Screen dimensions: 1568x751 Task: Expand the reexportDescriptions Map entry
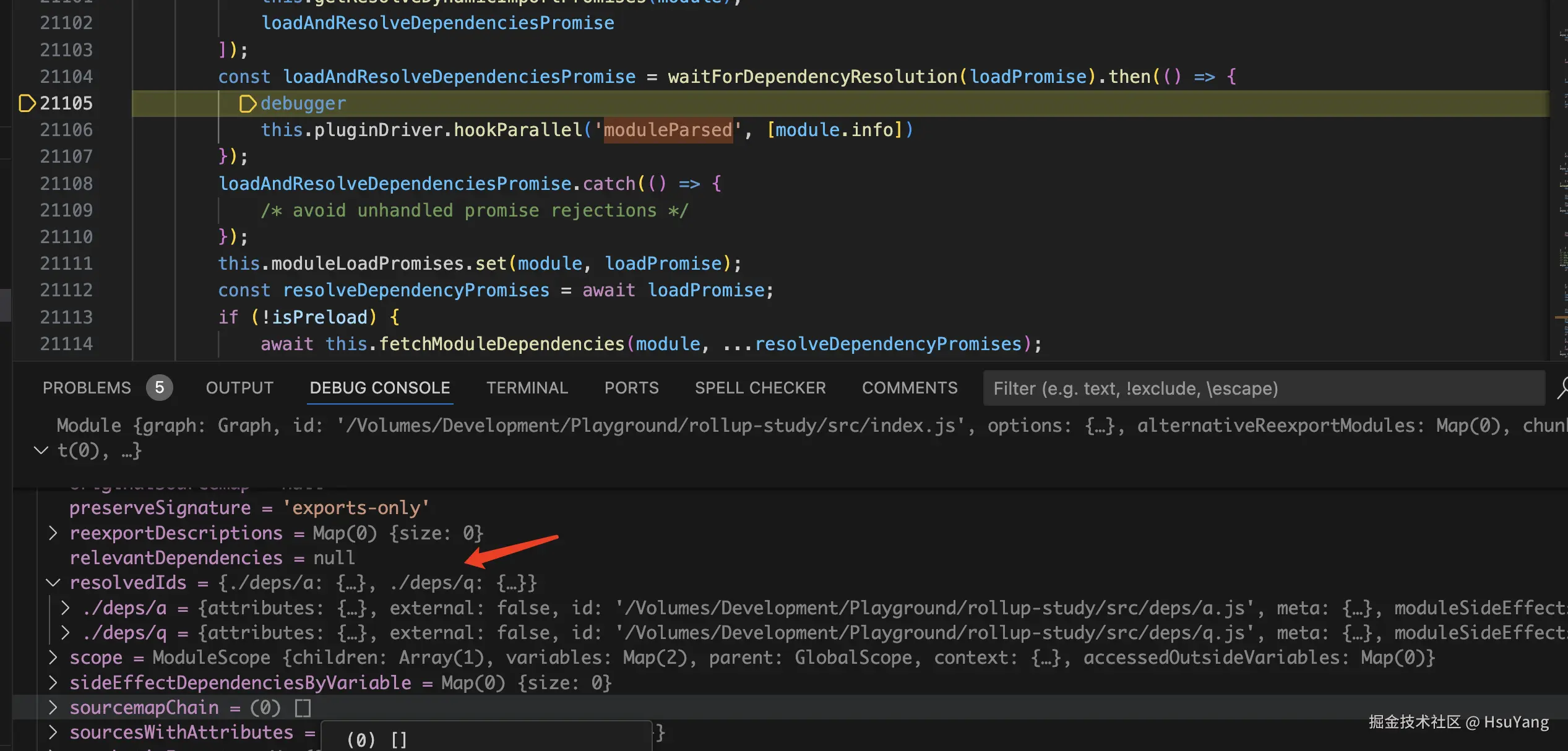(53, 533)
